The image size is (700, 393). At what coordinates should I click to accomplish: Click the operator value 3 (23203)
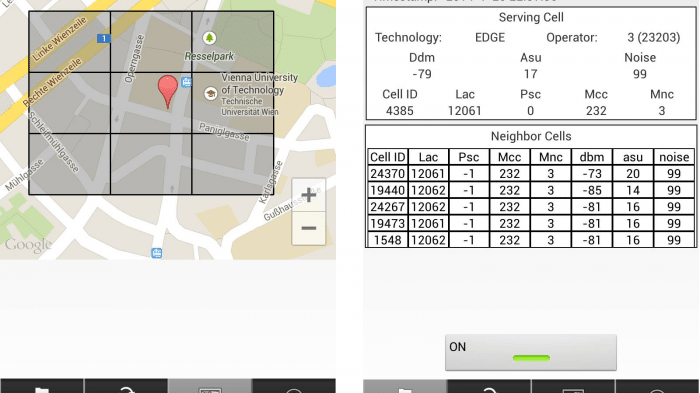[x=654, y=38]
